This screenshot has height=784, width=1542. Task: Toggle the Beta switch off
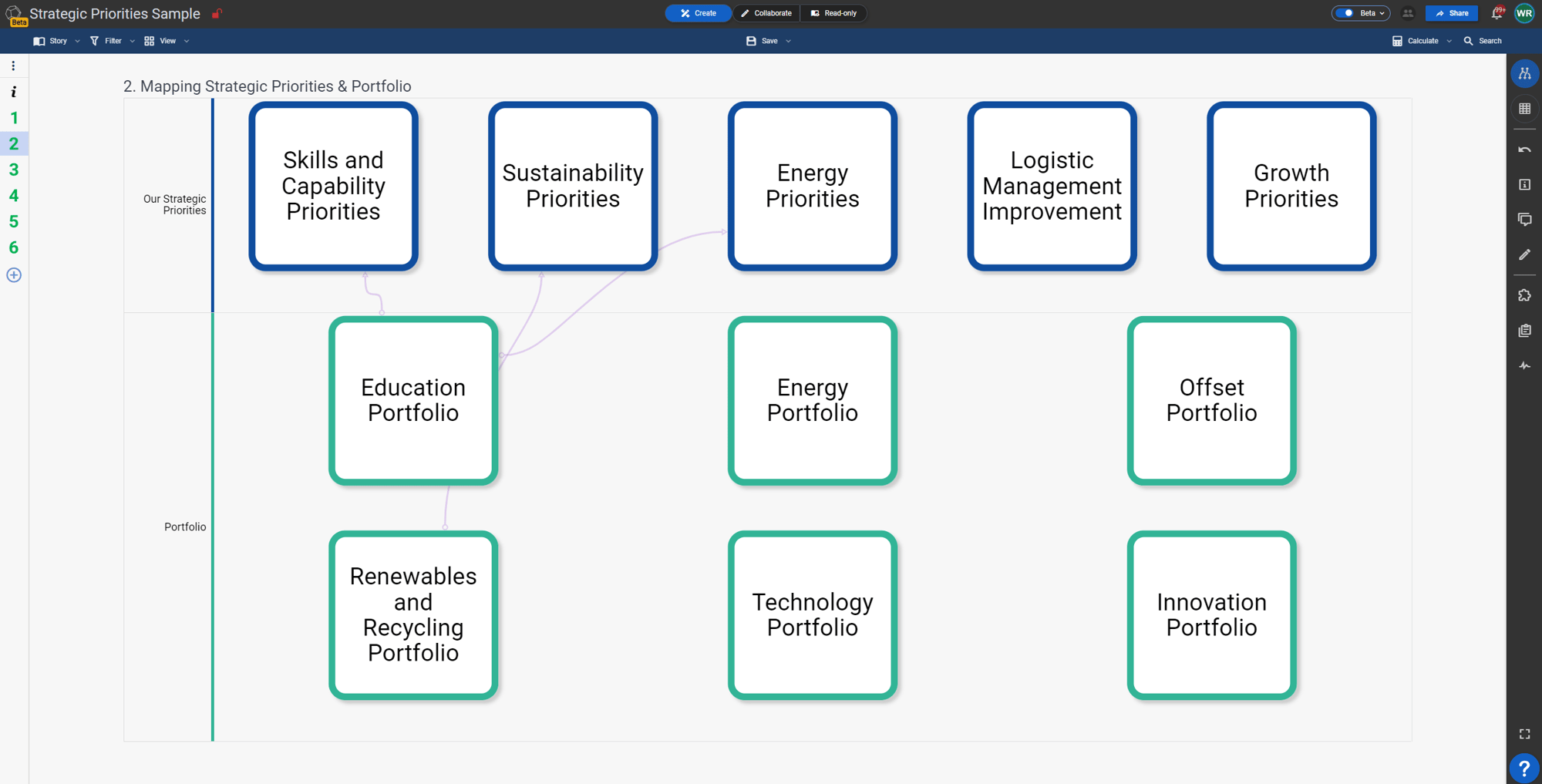1345,13
